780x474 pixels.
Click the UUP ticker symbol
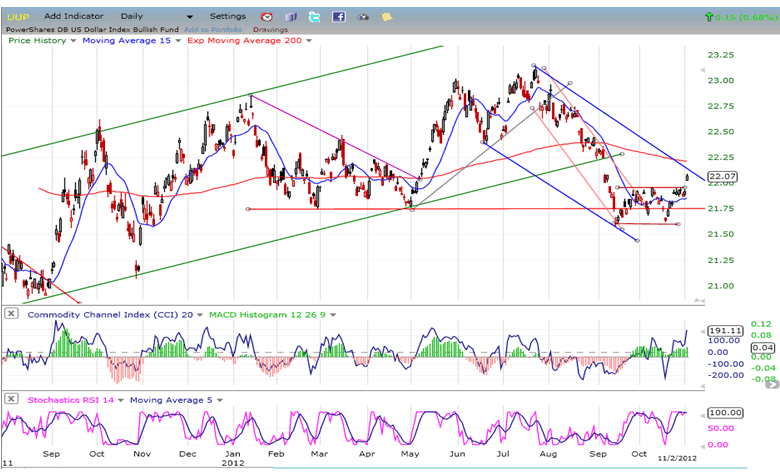click(20, 17)
